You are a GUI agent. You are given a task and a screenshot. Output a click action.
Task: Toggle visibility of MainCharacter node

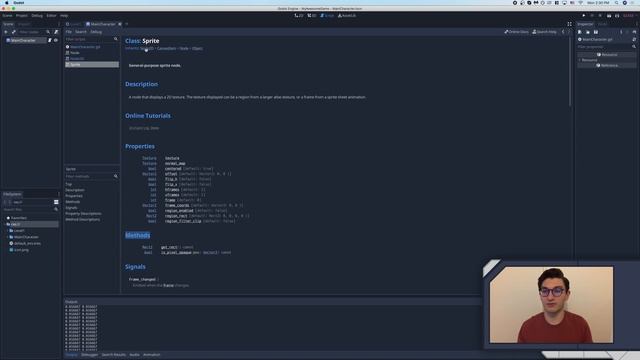point(56,40)
